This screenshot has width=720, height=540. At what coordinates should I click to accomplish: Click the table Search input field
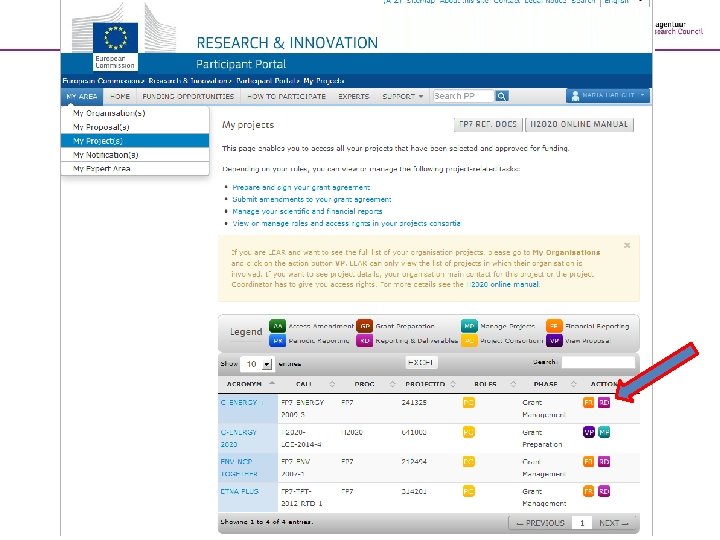pos(598,362)
